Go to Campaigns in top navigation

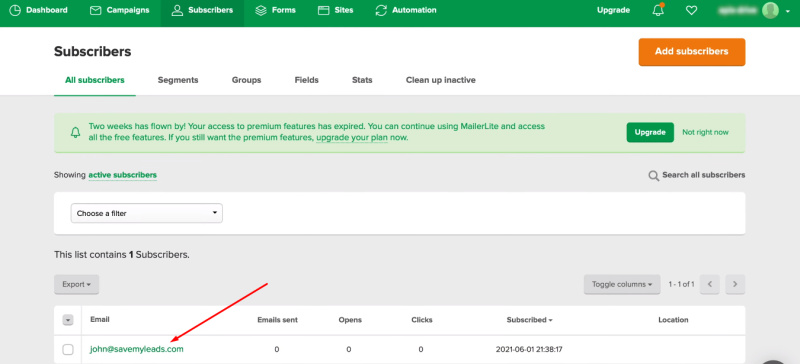(119, 10)
